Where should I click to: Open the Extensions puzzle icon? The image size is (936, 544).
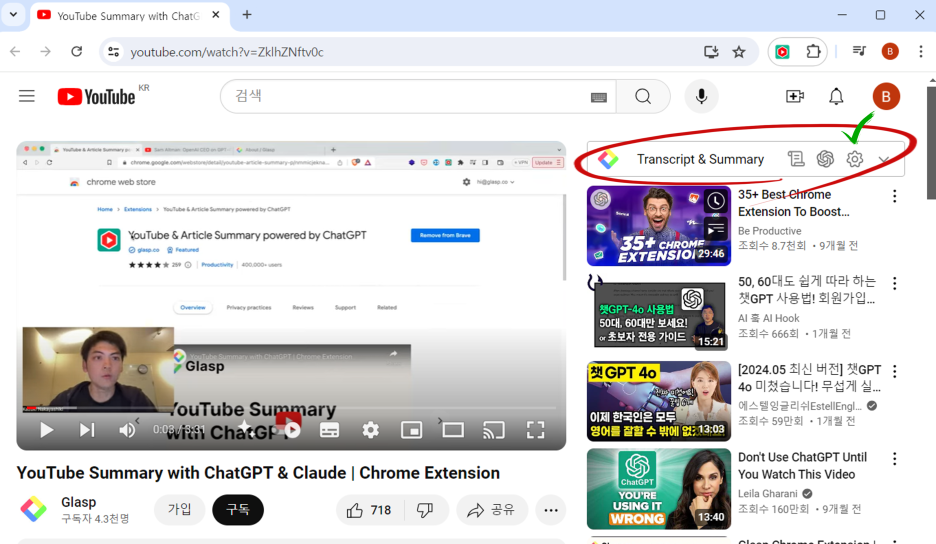coord(813,52)
